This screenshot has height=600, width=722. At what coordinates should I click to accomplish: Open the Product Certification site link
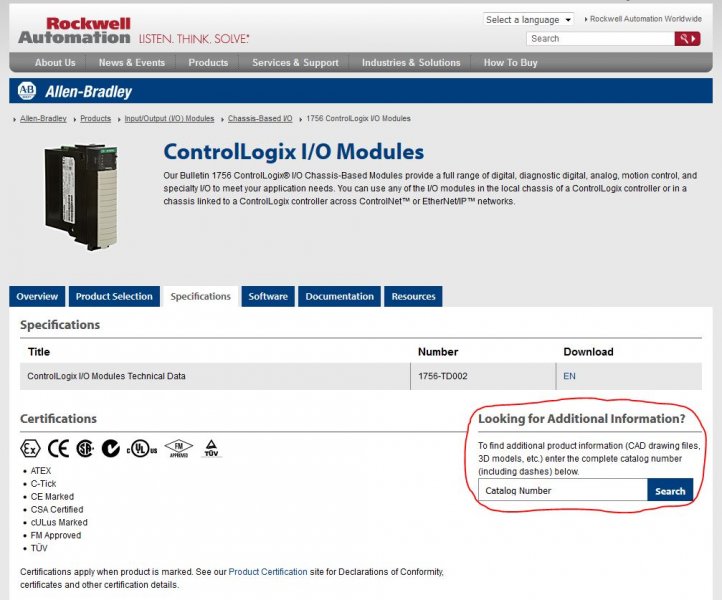tap(268, 571)
